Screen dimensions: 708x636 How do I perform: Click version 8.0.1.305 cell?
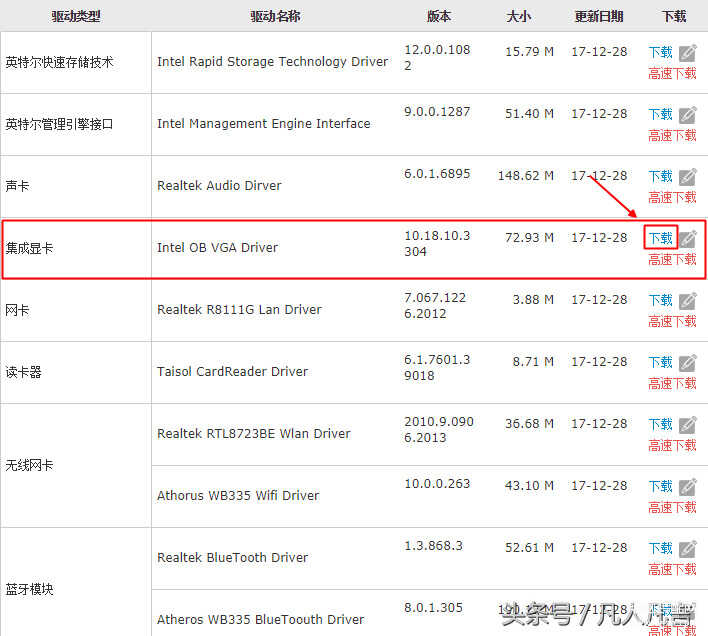coord(433,607)
